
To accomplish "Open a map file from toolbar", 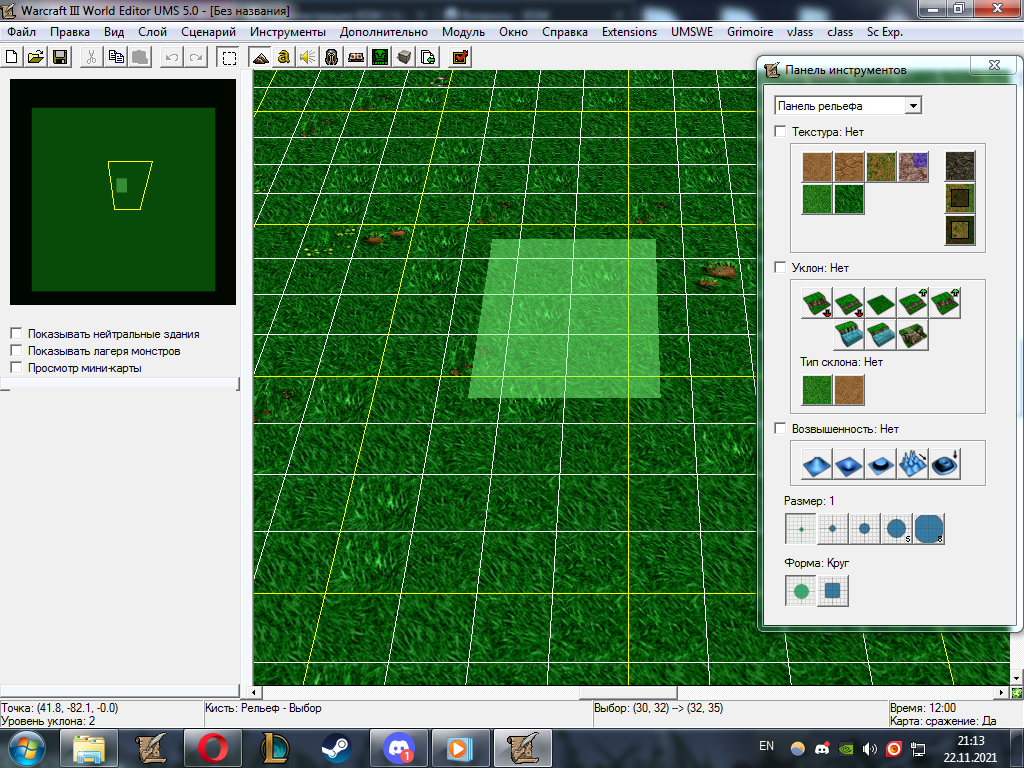I will pyautogui.click(x=36, y=57).
